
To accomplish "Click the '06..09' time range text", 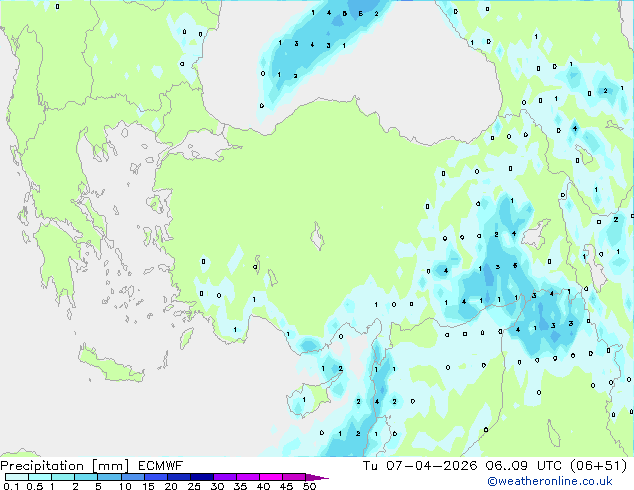I will [x=507, y=466].
